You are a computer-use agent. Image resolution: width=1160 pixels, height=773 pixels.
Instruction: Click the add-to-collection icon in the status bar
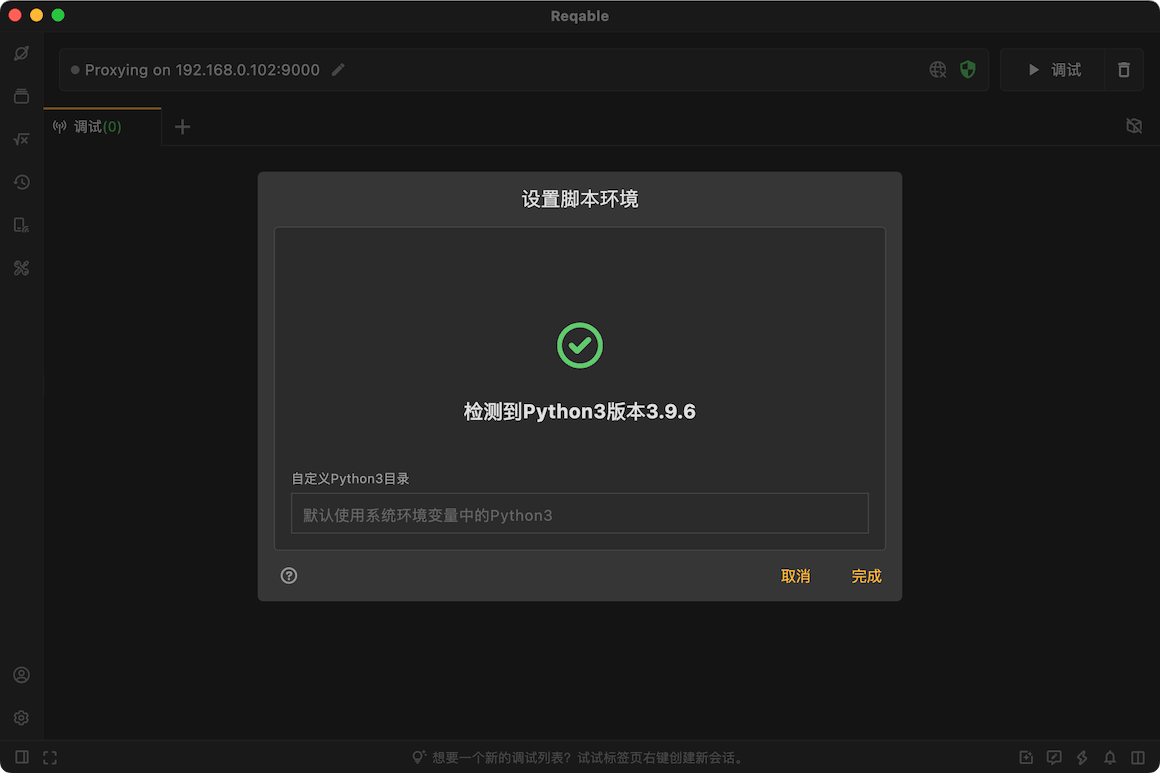tap(1025, 757)
